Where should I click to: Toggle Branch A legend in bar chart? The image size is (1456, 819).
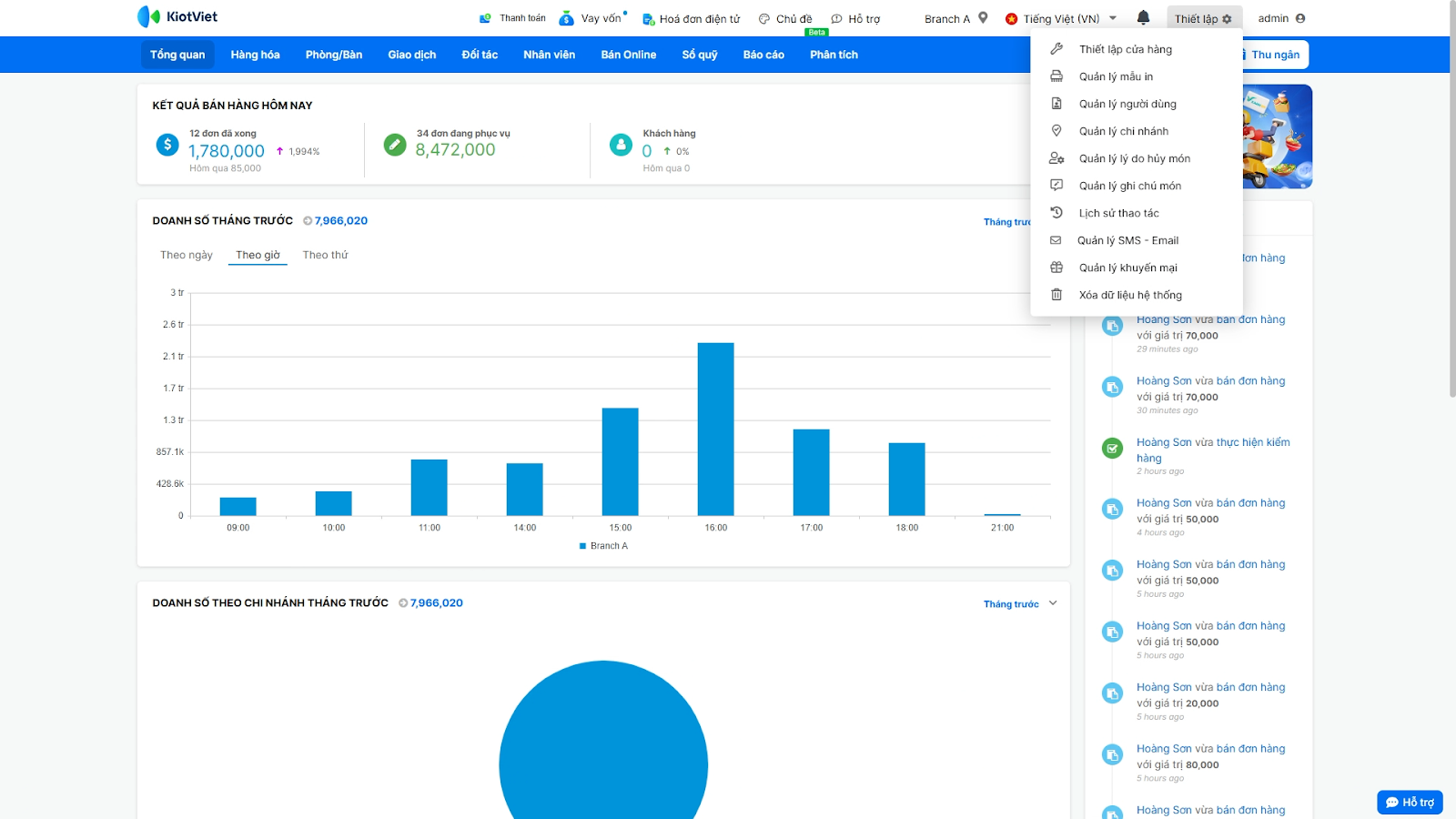pos(603,546)
